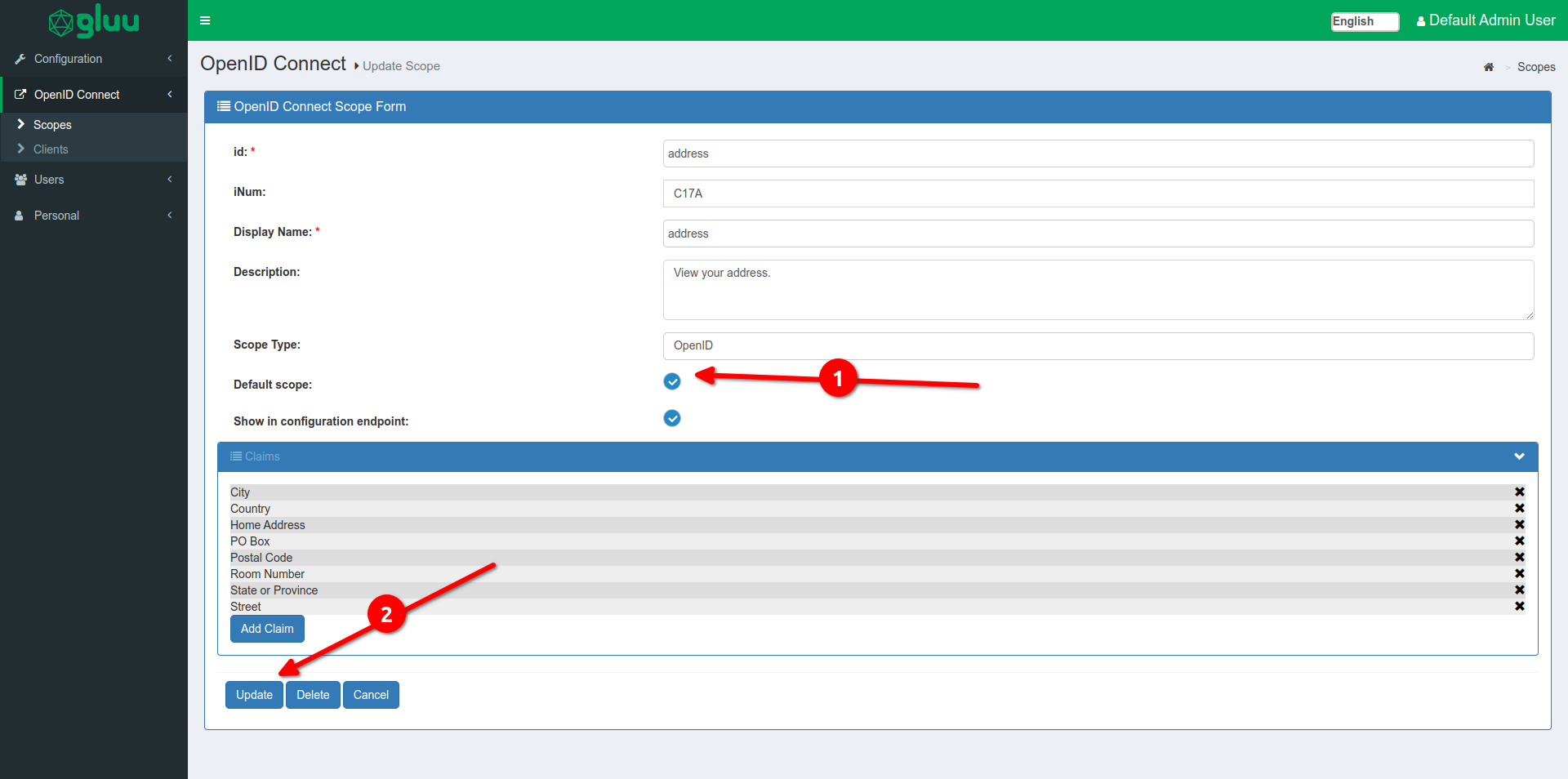Remove the PO Box claim
Image resolution: width=1568 pixels, height=779 pixels.
tap(1520, 541)
